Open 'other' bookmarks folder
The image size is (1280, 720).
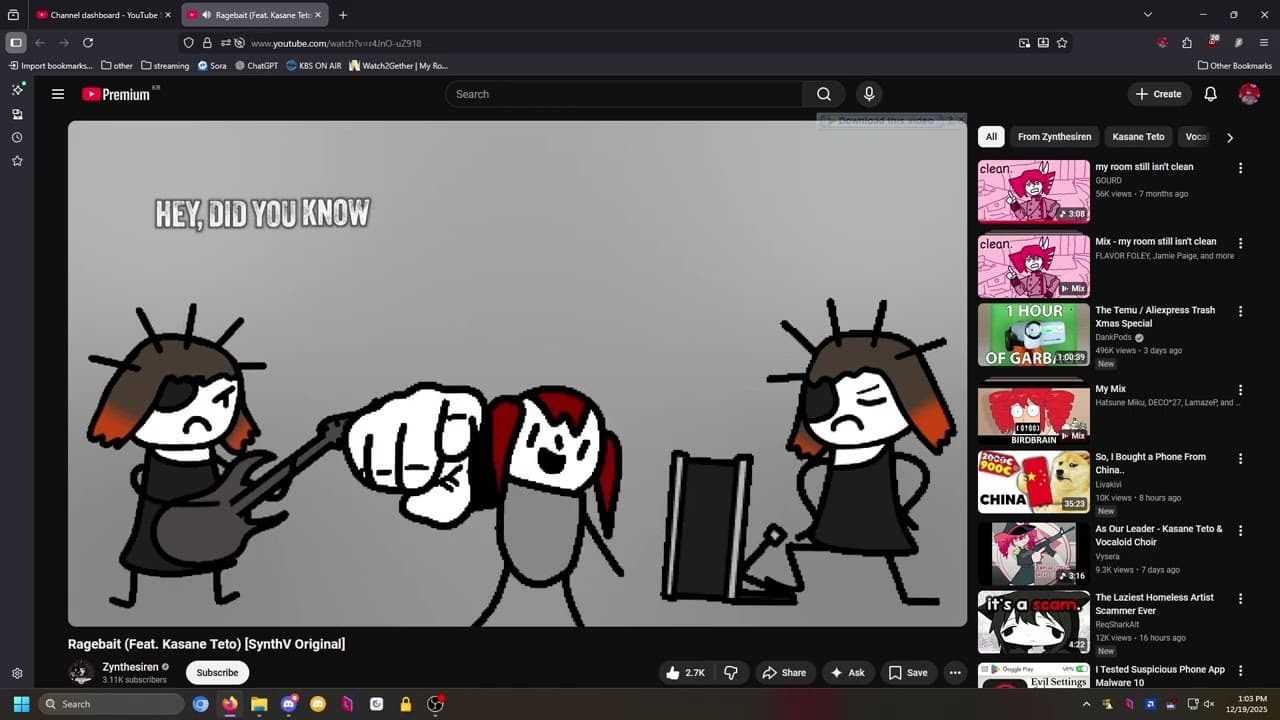(x=117, y=66)
